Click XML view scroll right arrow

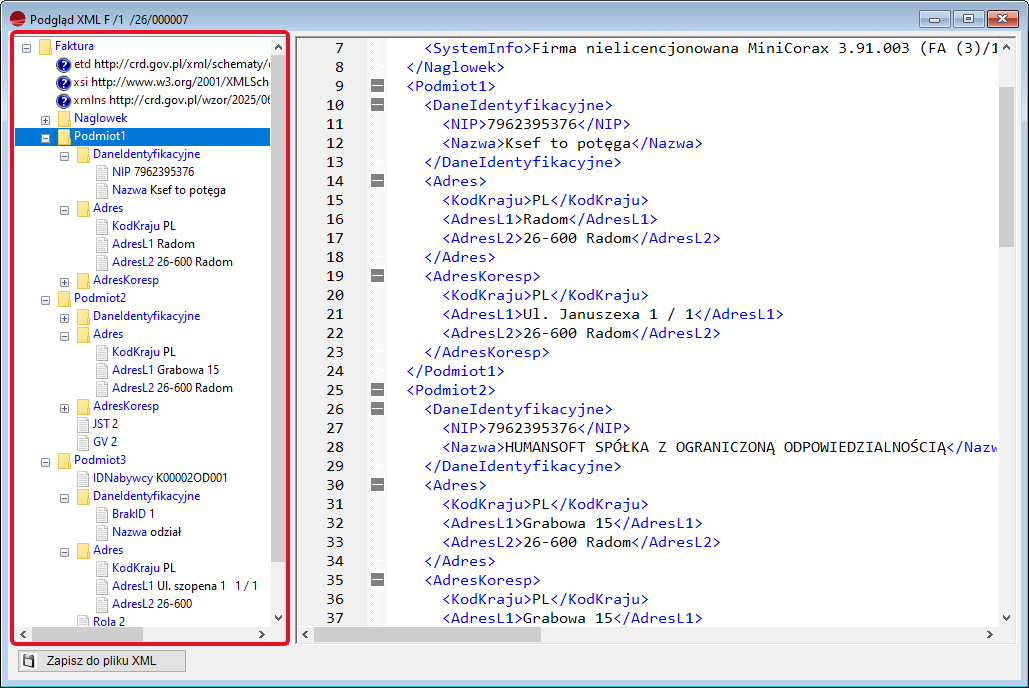point(990,635)
